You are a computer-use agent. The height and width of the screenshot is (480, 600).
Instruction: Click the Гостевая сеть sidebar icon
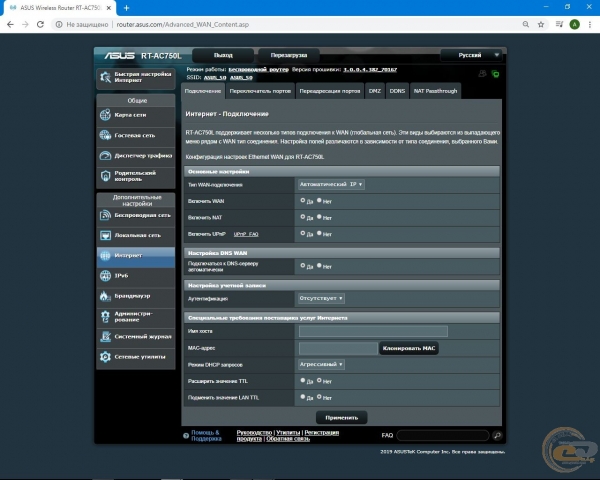tap(106, 135)
